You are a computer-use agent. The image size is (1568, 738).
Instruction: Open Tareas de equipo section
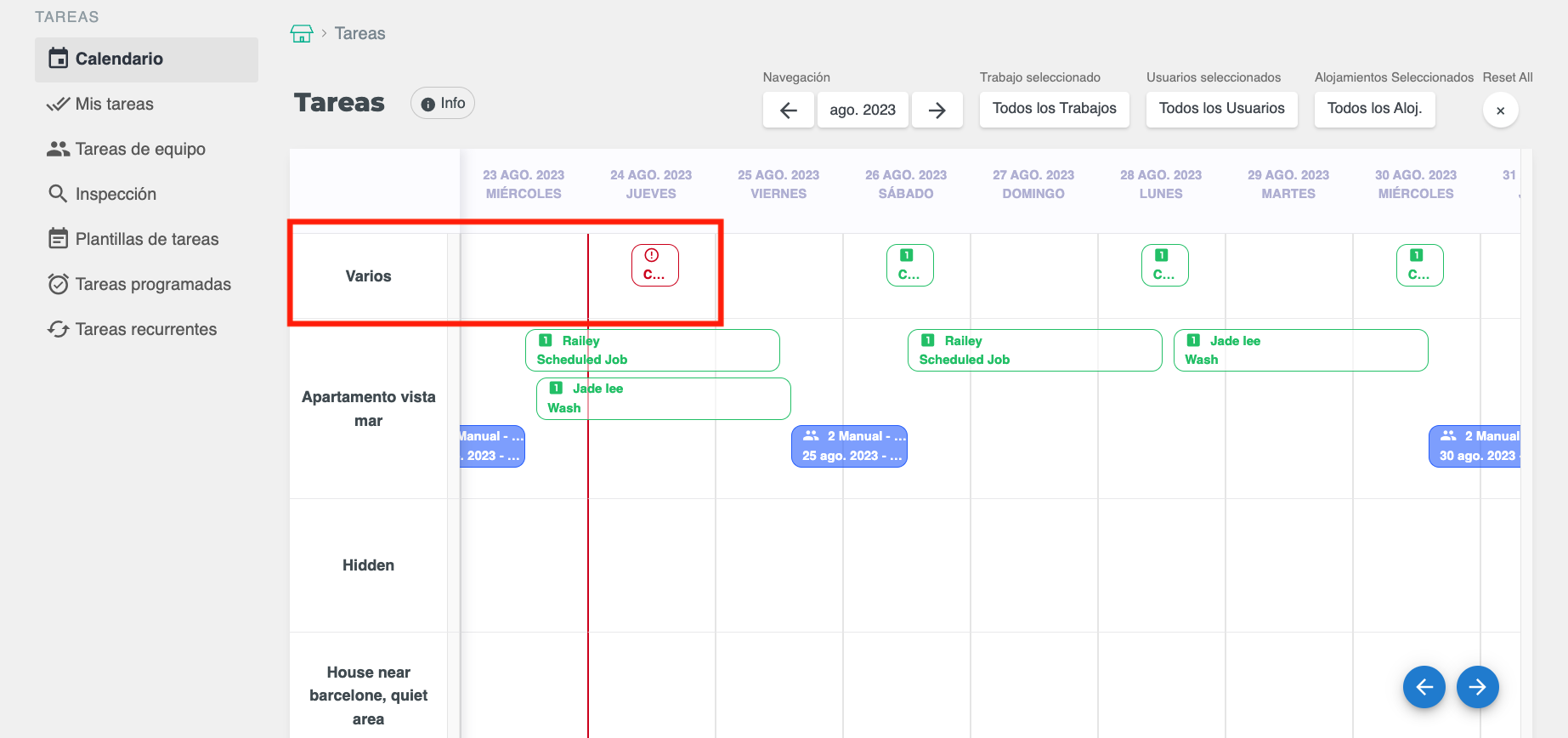140,150
